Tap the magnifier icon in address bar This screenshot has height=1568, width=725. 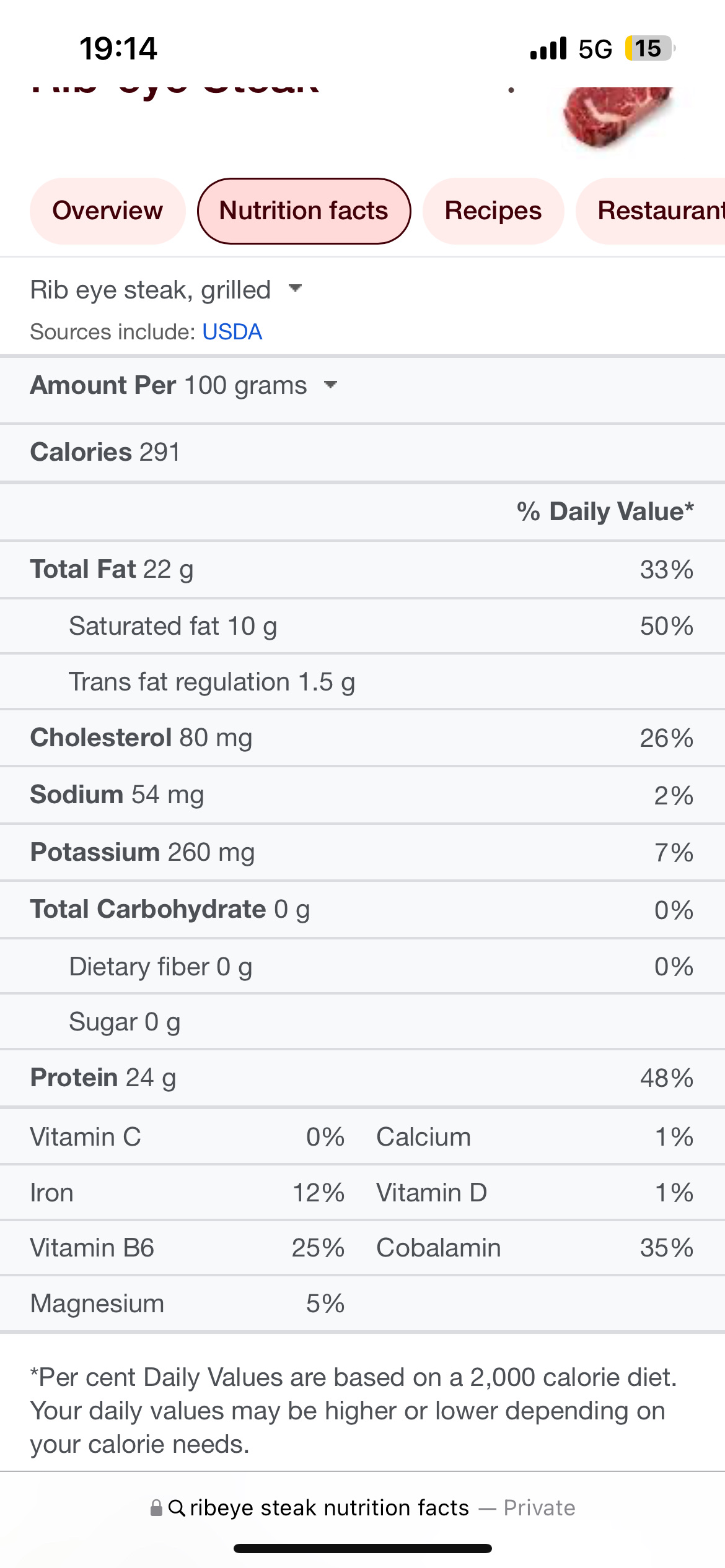click(177, 1508)
